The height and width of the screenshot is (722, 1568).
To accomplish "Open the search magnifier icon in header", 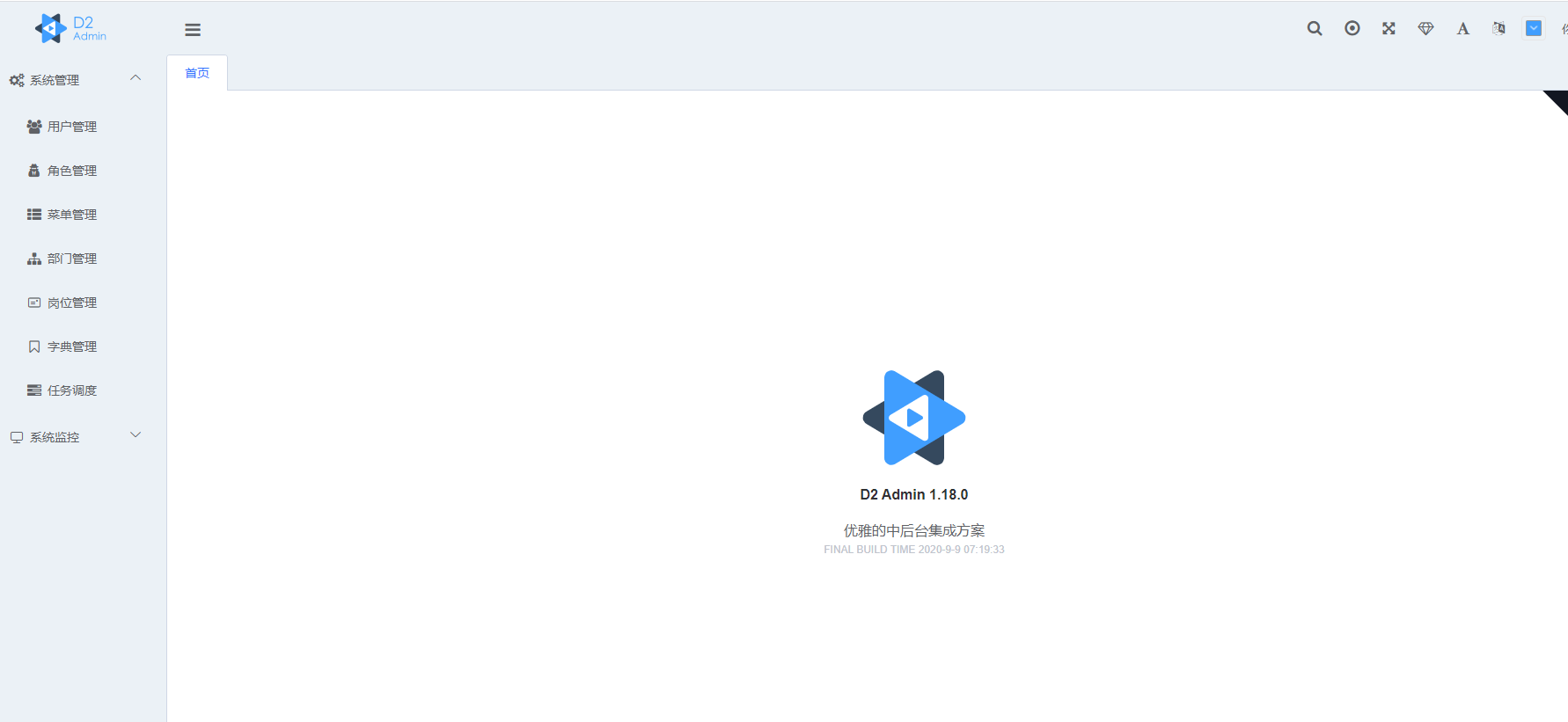I will pos(1315,28).
